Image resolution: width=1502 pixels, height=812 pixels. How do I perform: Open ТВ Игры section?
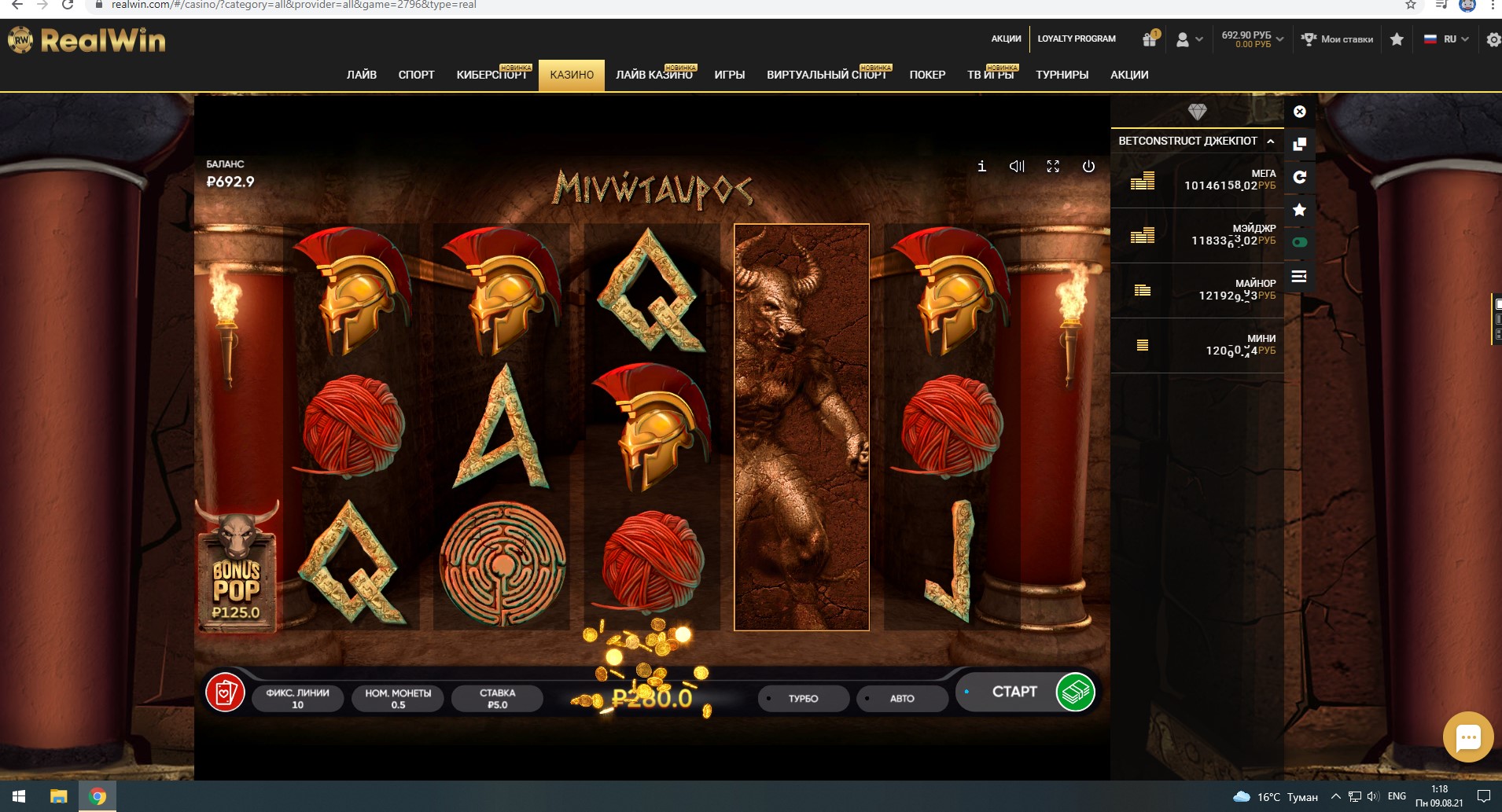click(991, 75)
